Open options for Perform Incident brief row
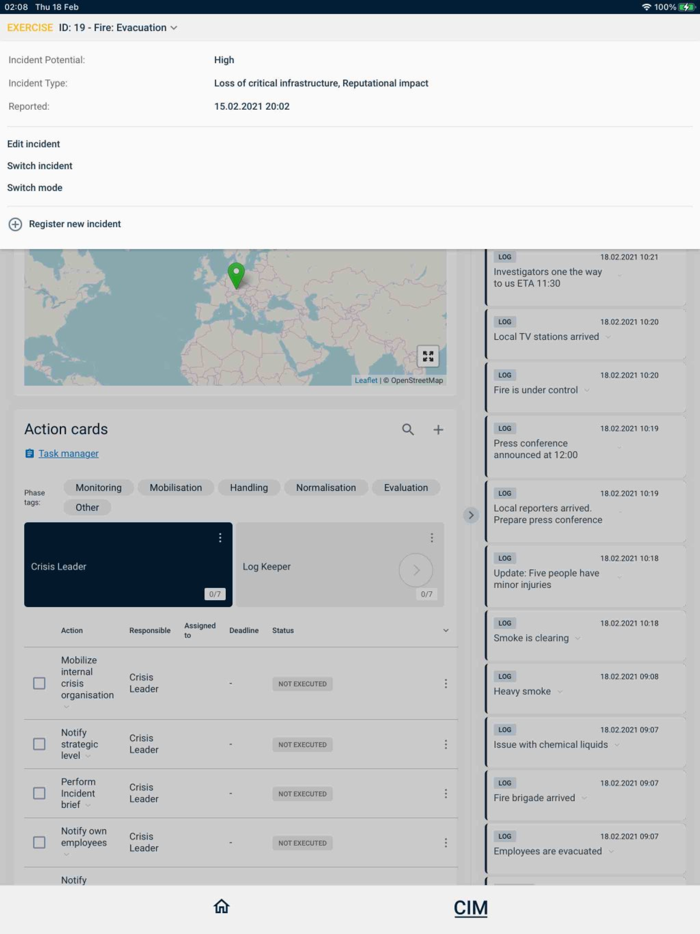The image size is (700, 934). [x=446, y=793]
